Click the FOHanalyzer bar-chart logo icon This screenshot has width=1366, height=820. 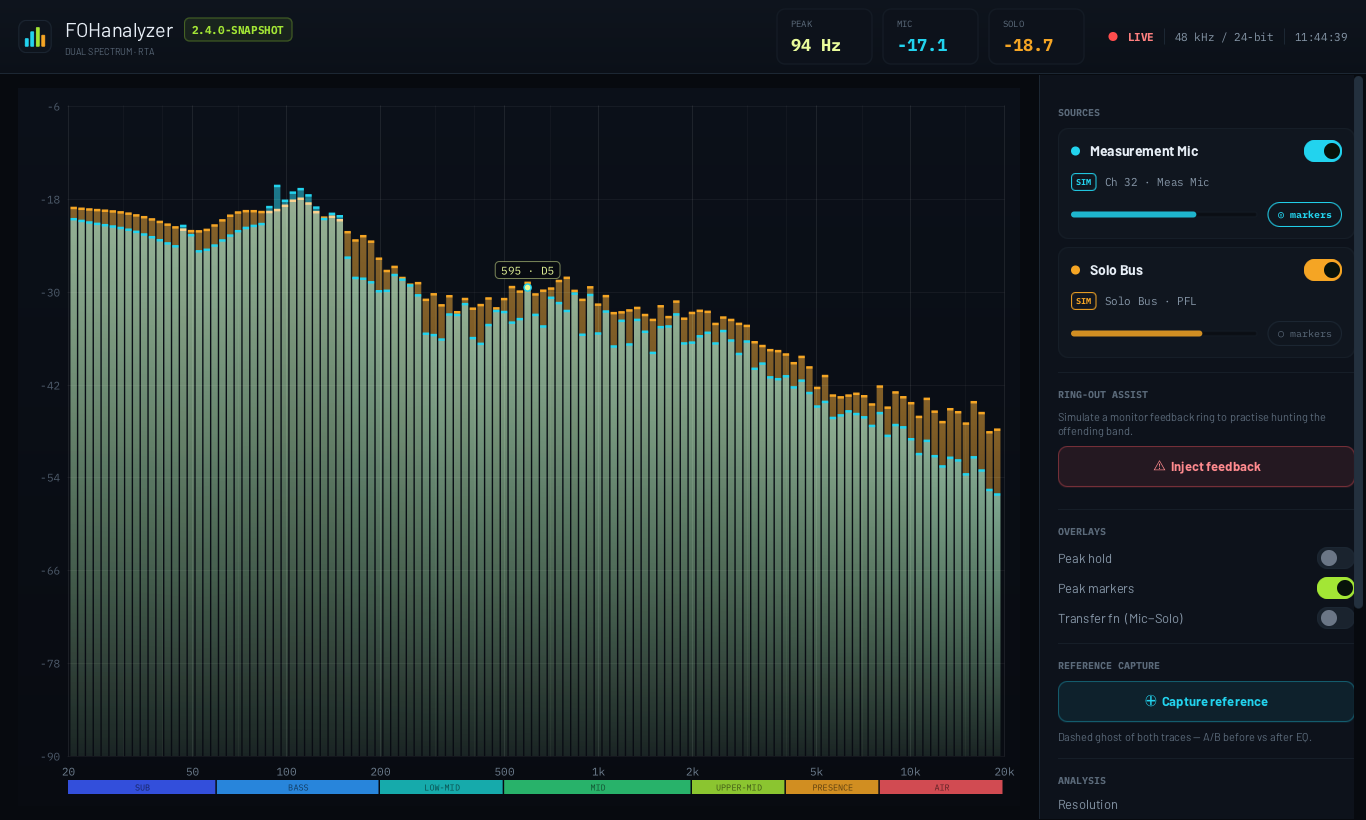(x=35, y=36)
